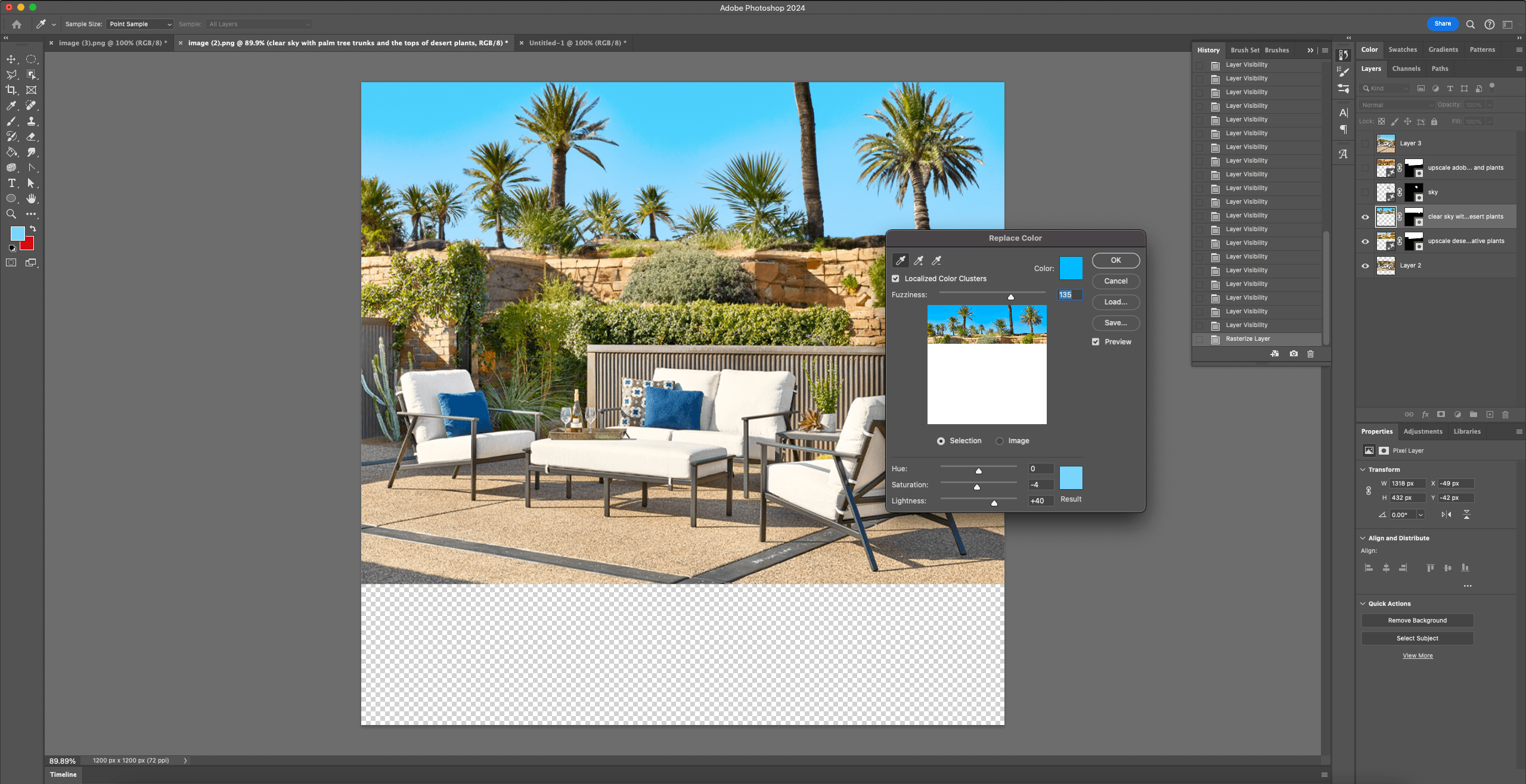Click the Home icon in options bar
The image size is (1526, 784).
coord(17,24)
